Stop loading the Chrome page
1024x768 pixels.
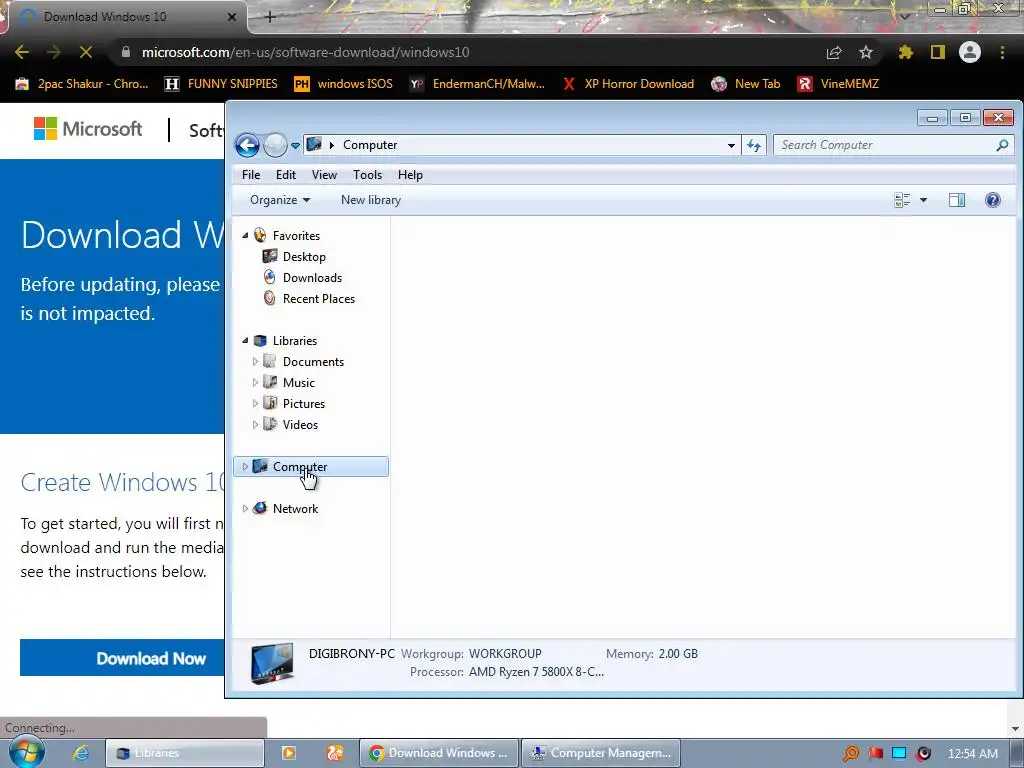click(86, 52)
